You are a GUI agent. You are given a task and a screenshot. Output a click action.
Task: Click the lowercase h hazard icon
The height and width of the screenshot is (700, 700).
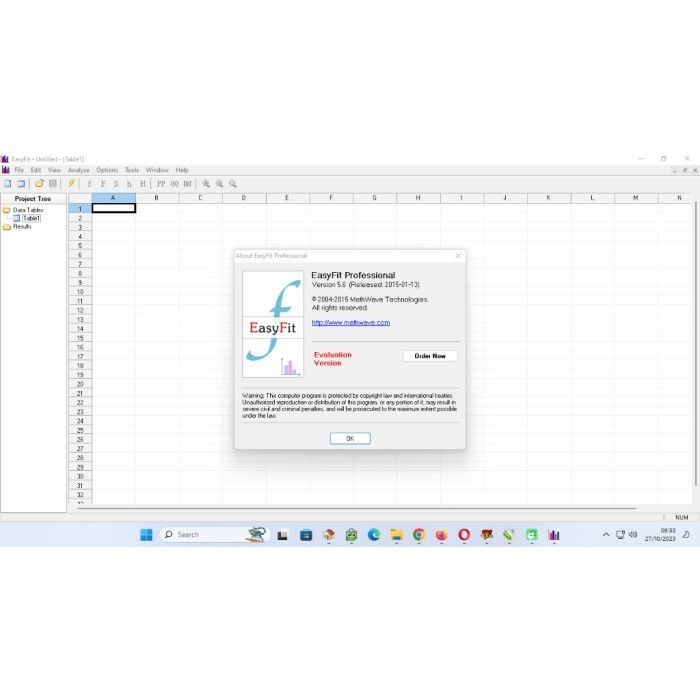129,184
